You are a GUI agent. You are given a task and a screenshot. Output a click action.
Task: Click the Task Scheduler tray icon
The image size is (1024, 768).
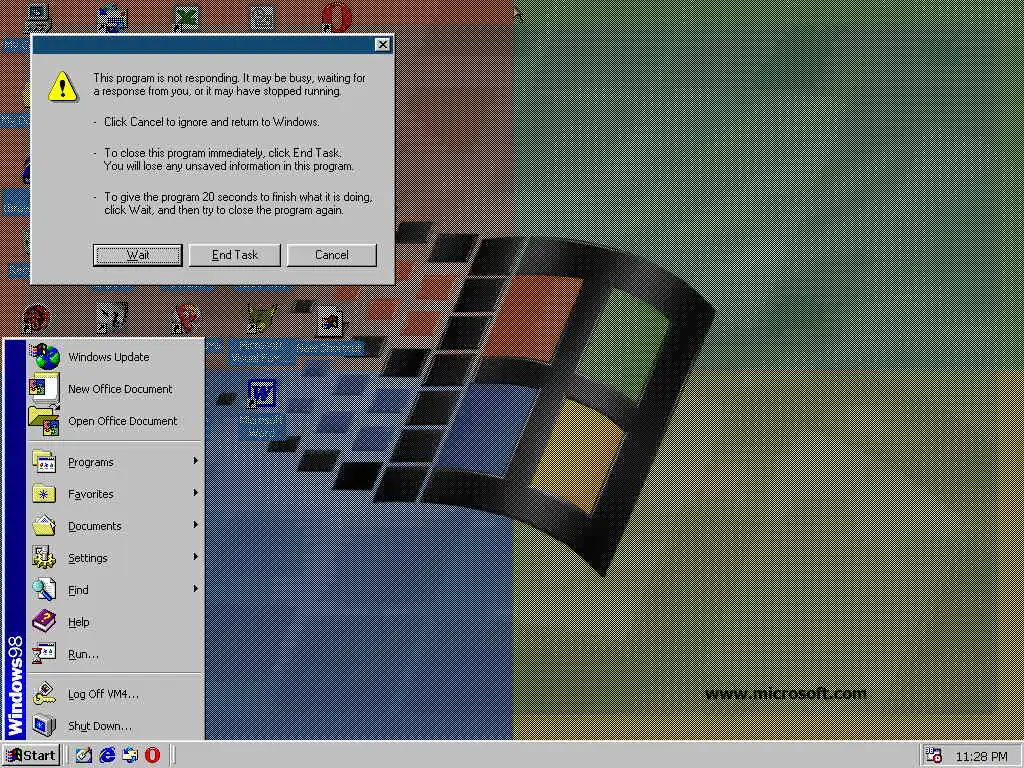(x=934, y=756)
